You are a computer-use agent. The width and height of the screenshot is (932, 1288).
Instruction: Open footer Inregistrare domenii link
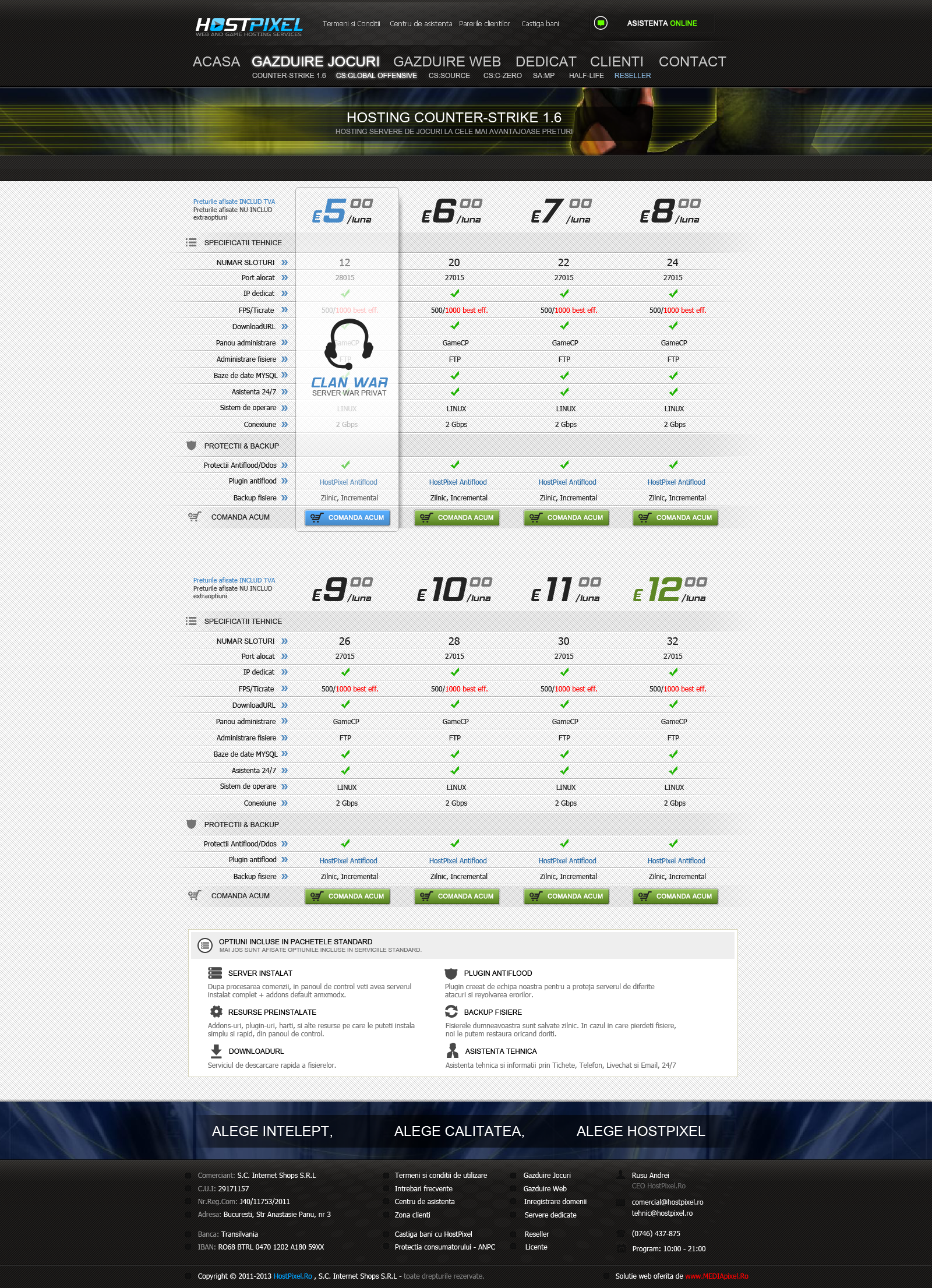(555, 1201)
